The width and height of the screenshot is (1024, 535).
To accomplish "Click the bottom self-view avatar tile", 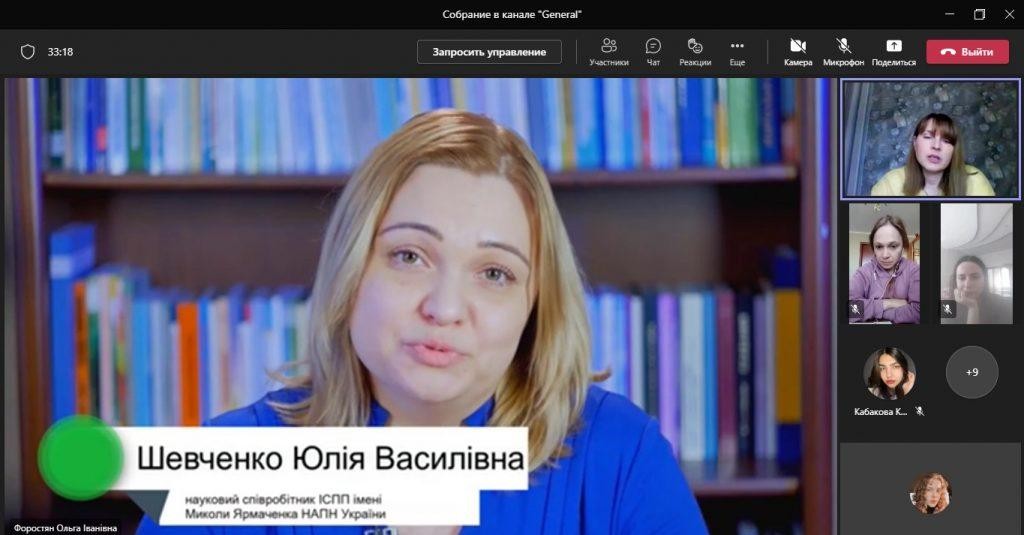I will coord(930,493).
